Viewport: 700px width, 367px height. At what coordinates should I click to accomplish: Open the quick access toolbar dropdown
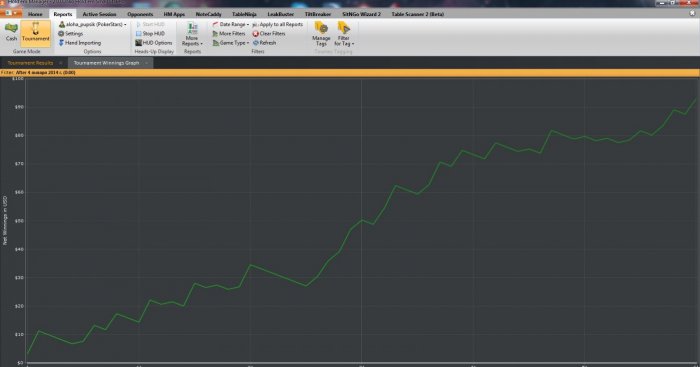click(15, 13)
